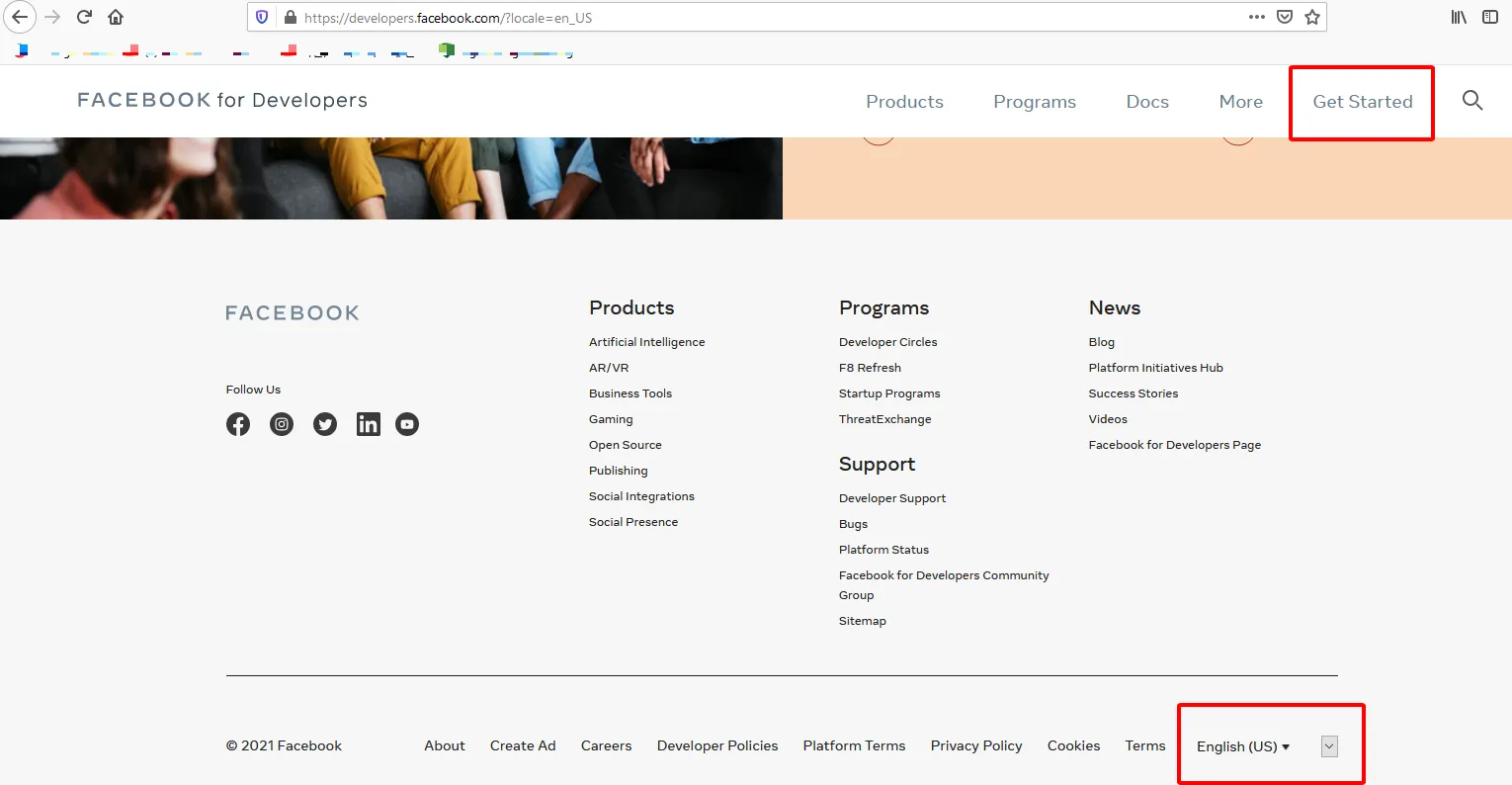Open site search magnifier icon
The width and height of the screenshot is (1512, 785).
[1471, 101]
